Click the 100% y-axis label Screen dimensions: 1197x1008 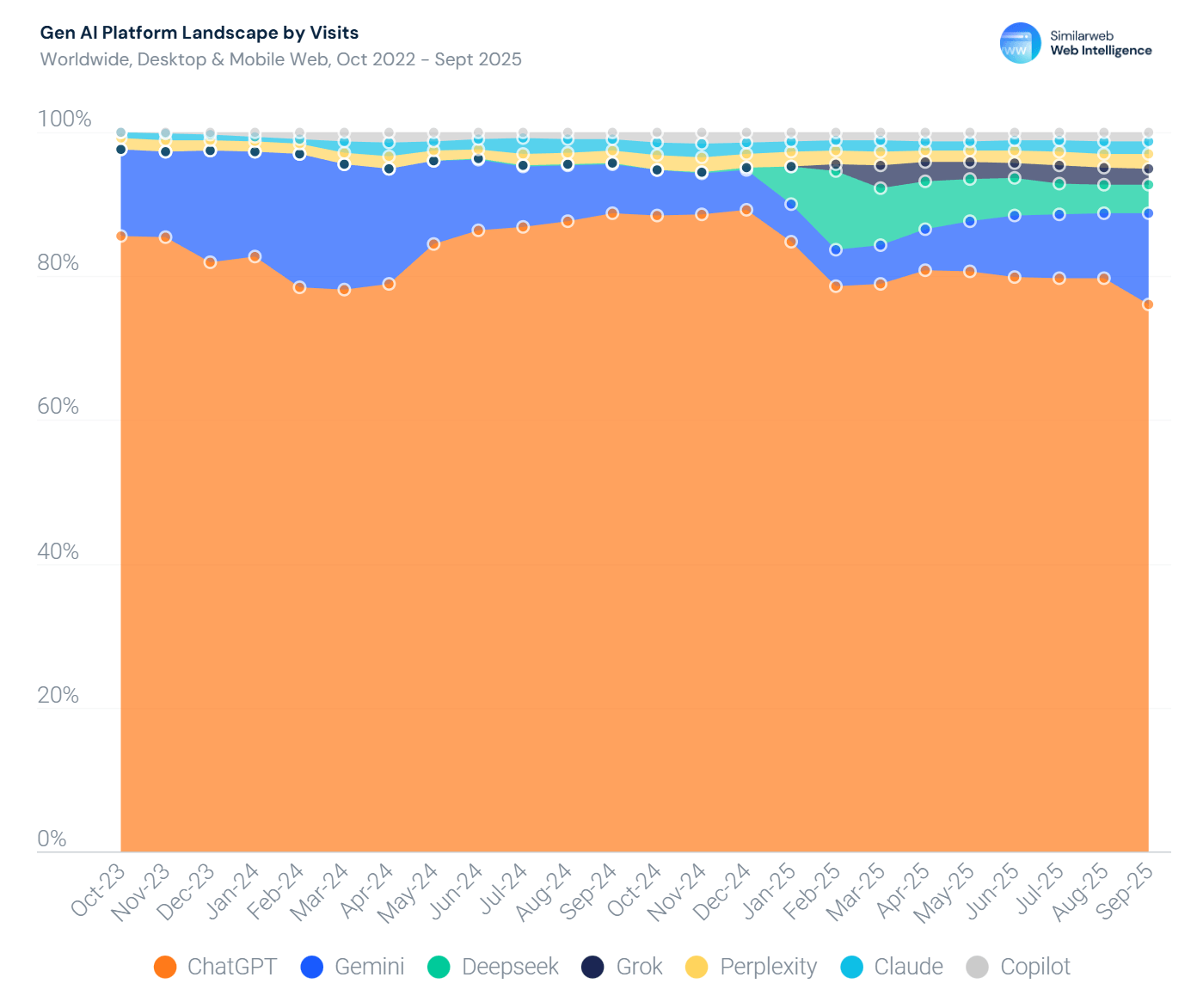coord(64,119)
